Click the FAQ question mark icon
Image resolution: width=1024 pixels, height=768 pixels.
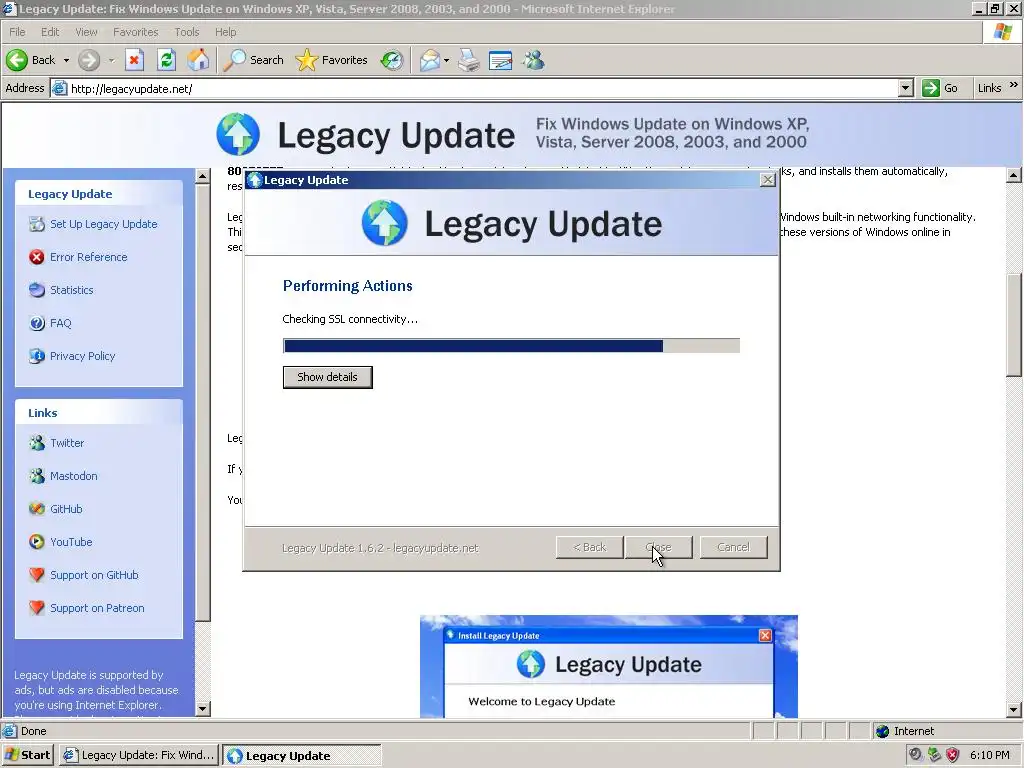37,323
